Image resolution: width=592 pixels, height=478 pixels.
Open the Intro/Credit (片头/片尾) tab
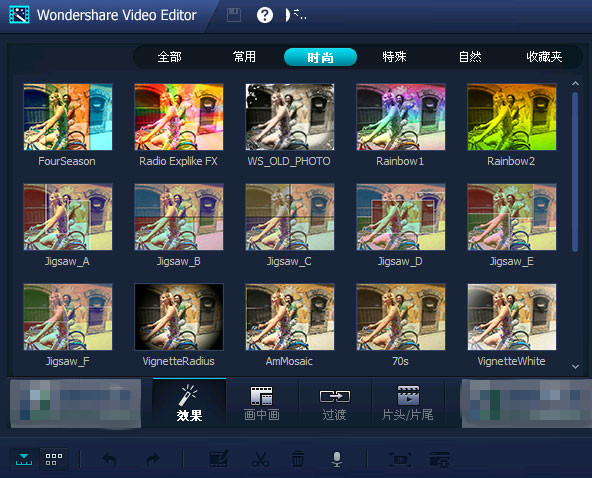click(x=407, y=403)
